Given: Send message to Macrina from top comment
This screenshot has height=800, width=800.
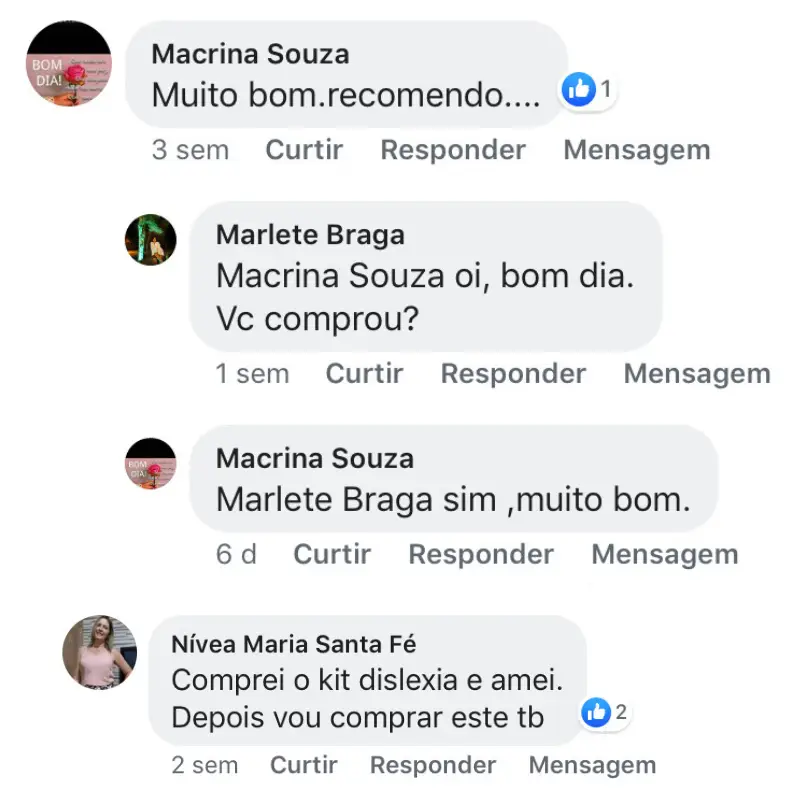Looking at the screenshot, I should (637, 150).
